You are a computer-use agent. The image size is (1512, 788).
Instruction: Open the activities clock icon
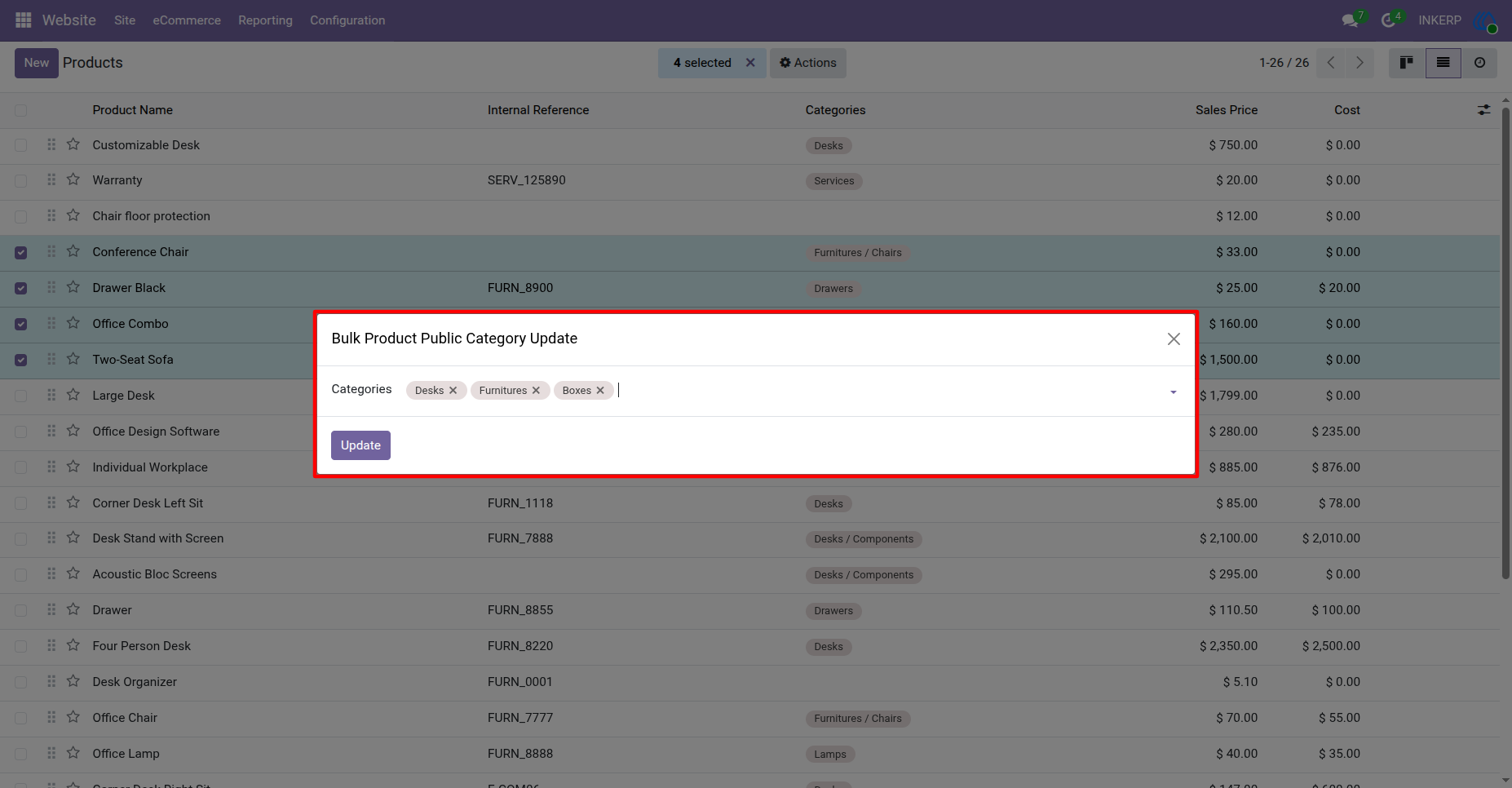click(1389, 20)
